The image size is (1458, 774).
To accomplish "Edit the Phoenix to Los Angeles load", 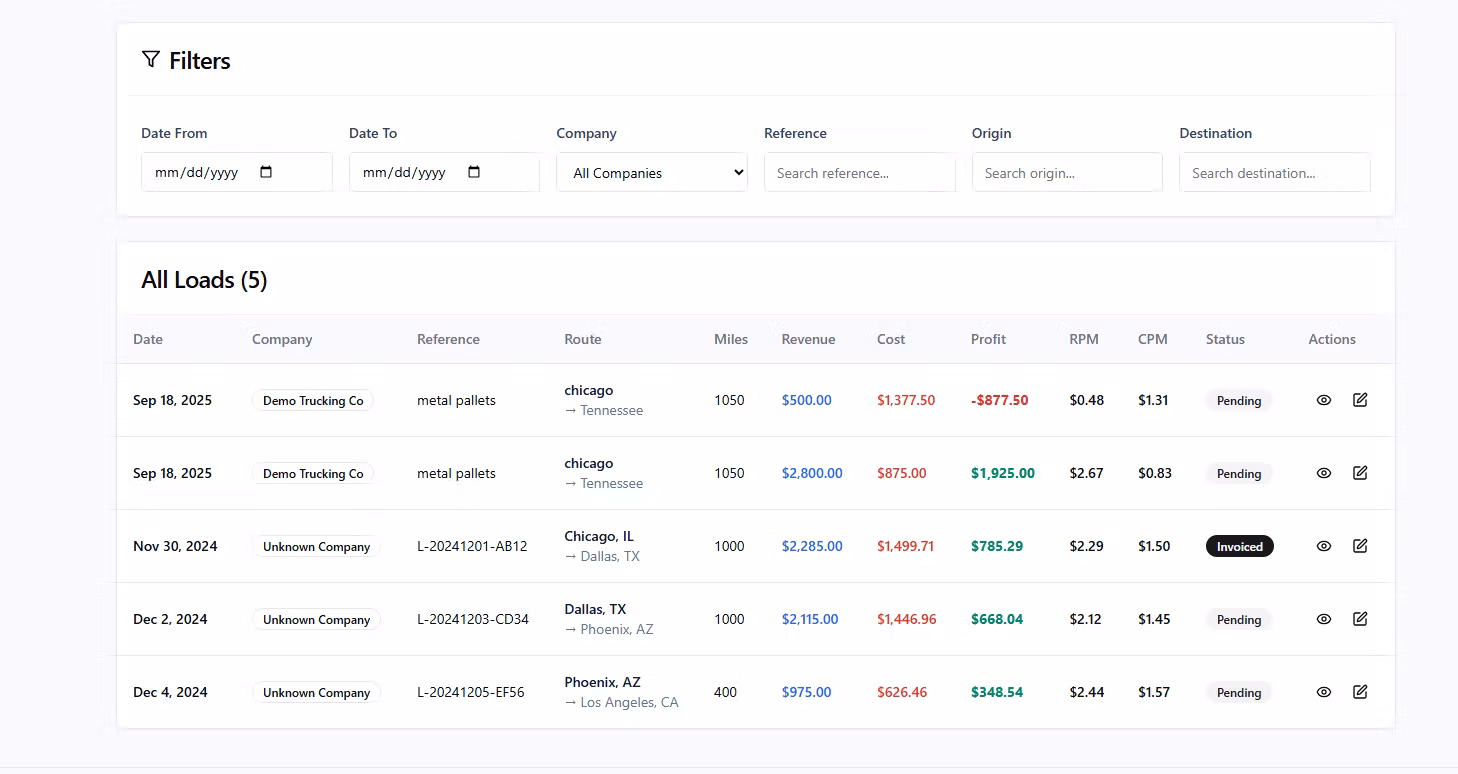I will pyautogui.click(x=1360, y=692).
